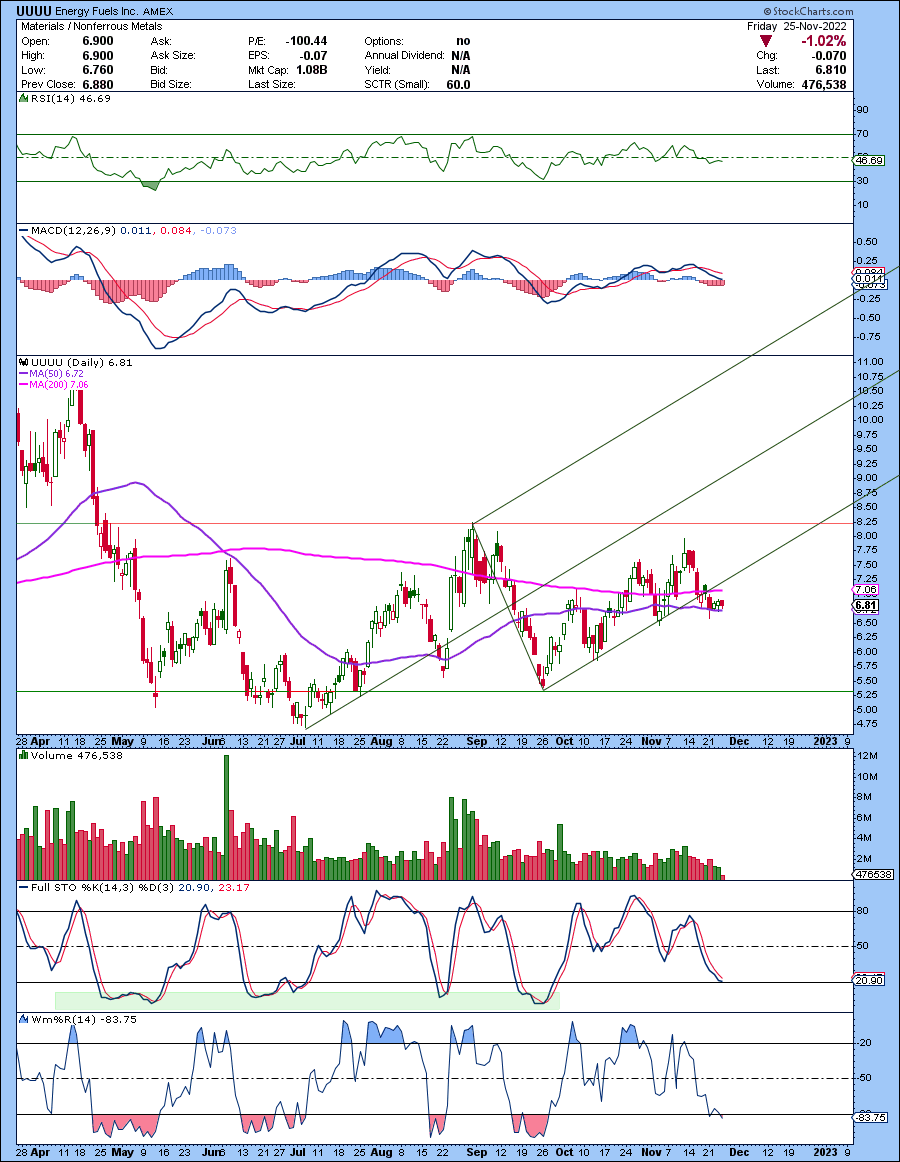Click the 'MA(50) 6.72' legend label
The height and width of the screenshot is (1162, 900).
click(56, 374)
